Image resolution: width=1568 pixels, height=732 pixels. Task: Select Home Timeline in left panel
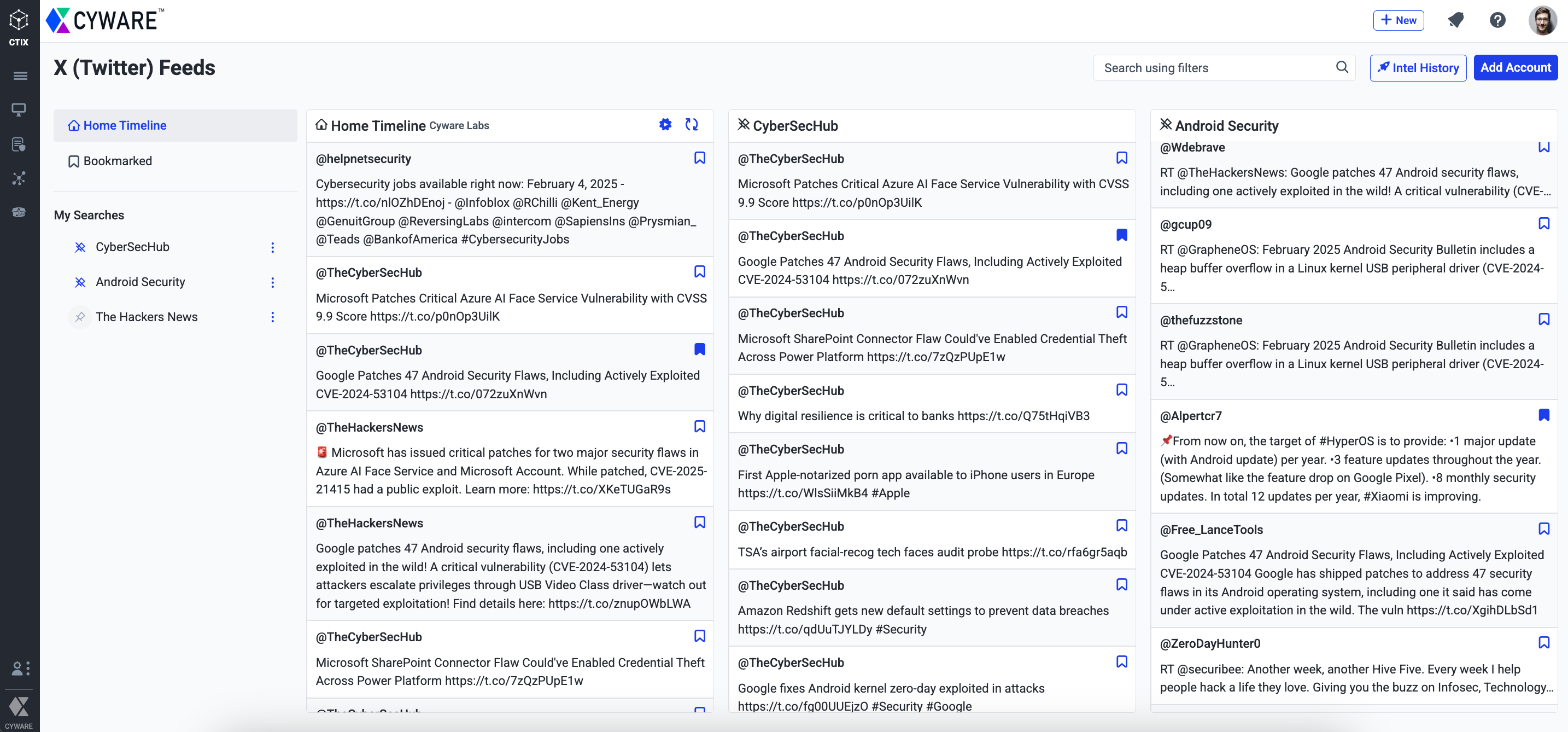point(125,125)
